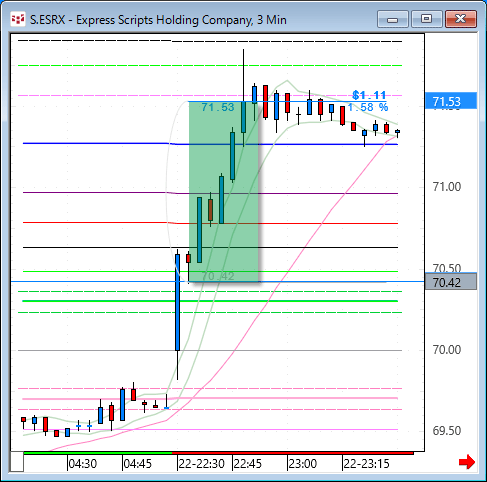This screenshot has height=482, width=487.
Task: Click the 70.42 label inside the rectangle
Action: pos(218,276)
